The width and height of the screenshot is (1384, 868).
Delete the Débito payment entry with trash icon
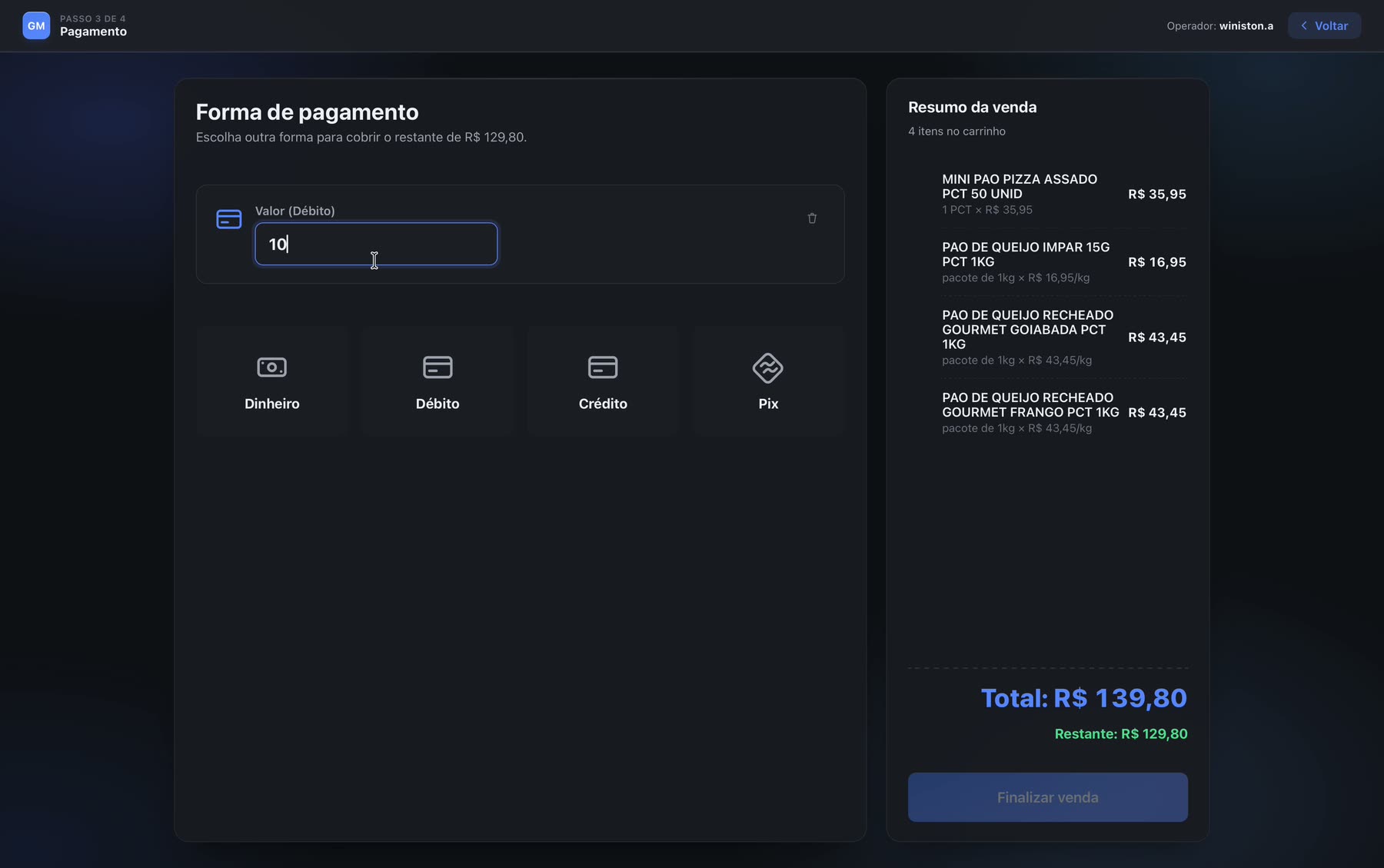812,218
